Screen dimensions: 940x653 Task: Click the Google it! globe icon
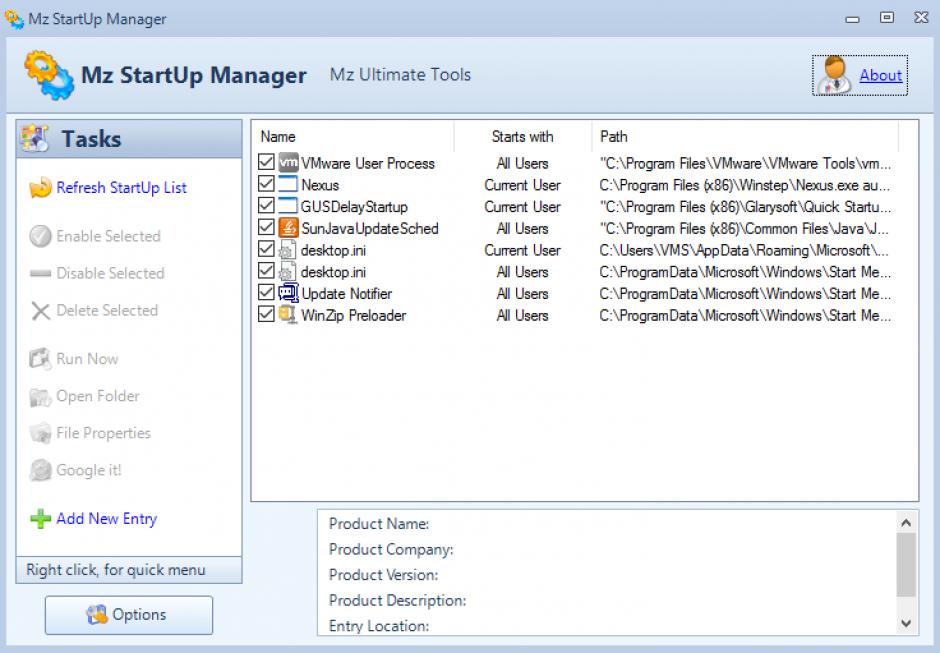point(40,470)
